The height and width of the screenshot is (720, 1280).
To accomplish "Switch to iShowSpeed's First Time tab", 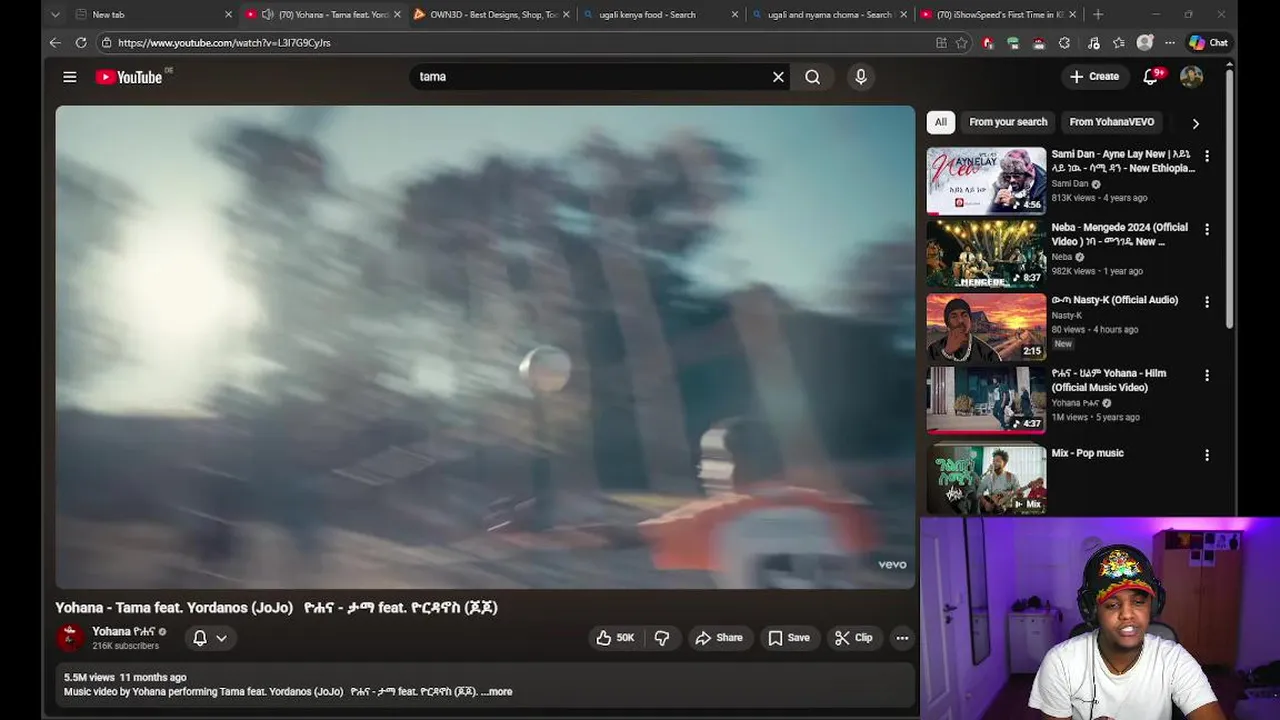I will (x=998, y=14).
